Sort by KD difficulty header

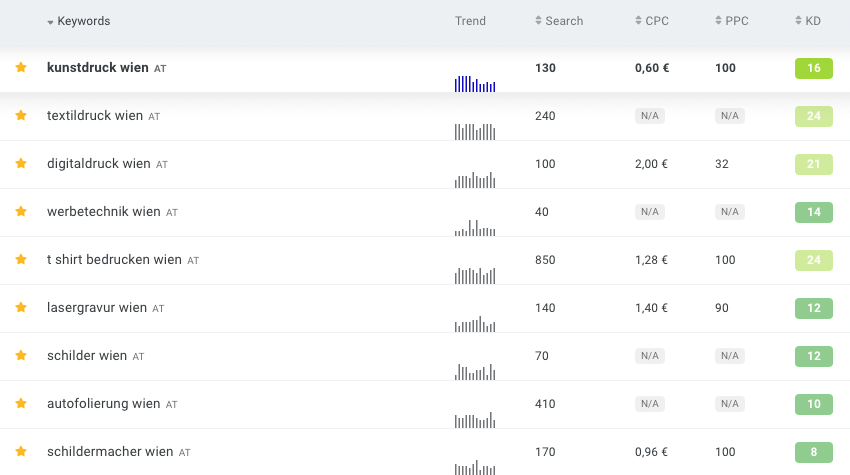point(812,21)
